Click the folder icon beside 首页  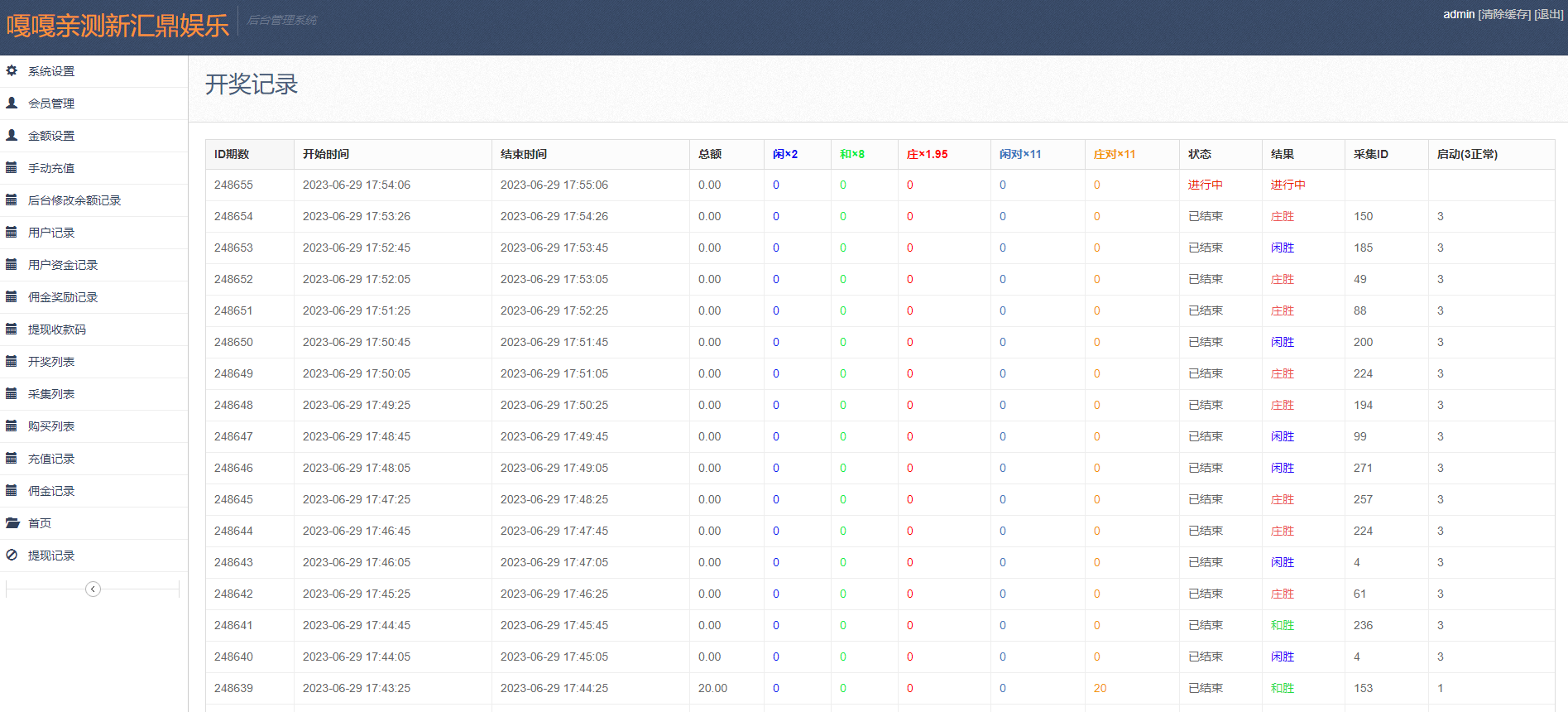(12, 523)
